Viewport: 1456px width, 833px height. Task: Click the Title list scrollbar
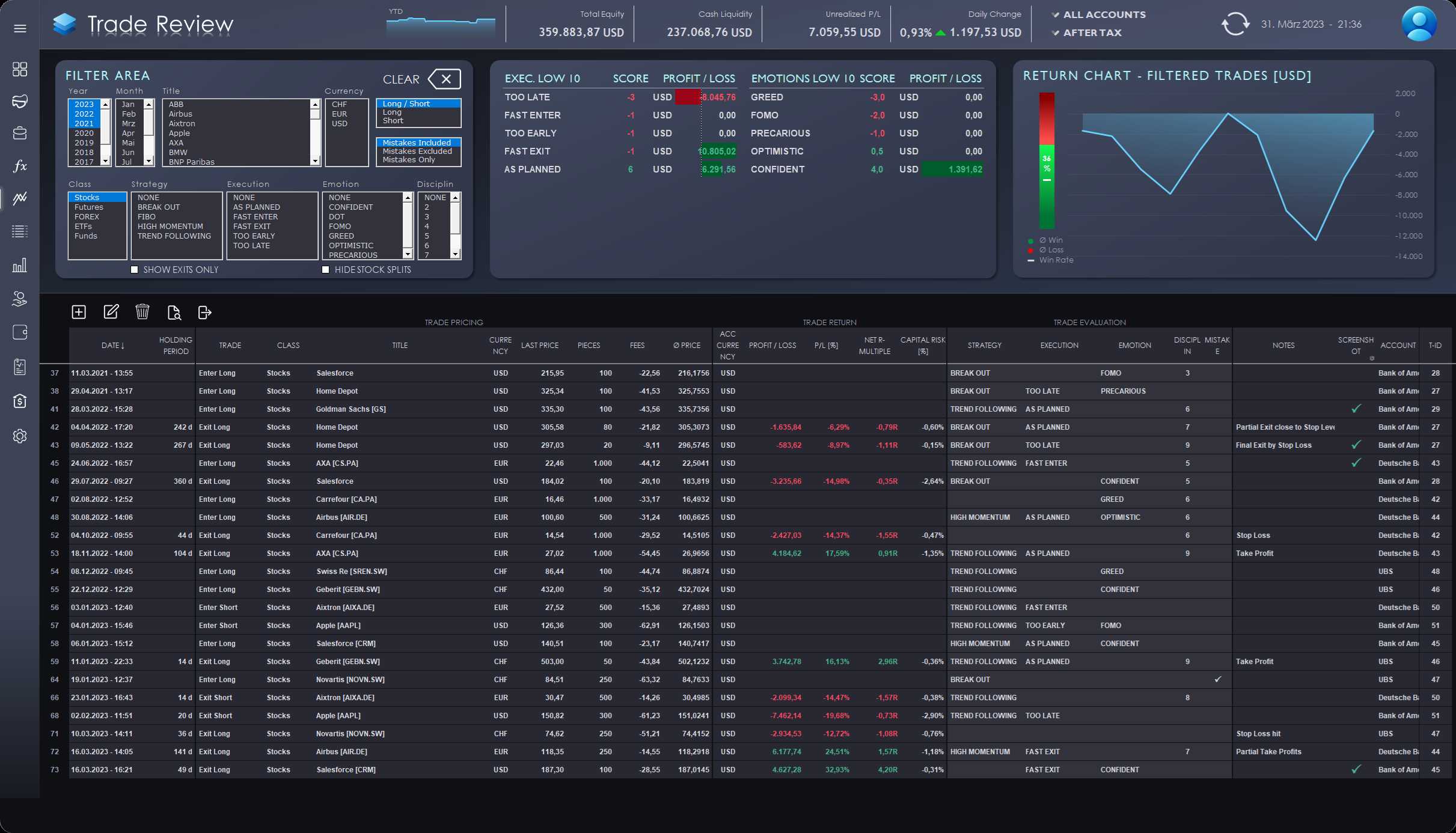[x=315, y=133]
